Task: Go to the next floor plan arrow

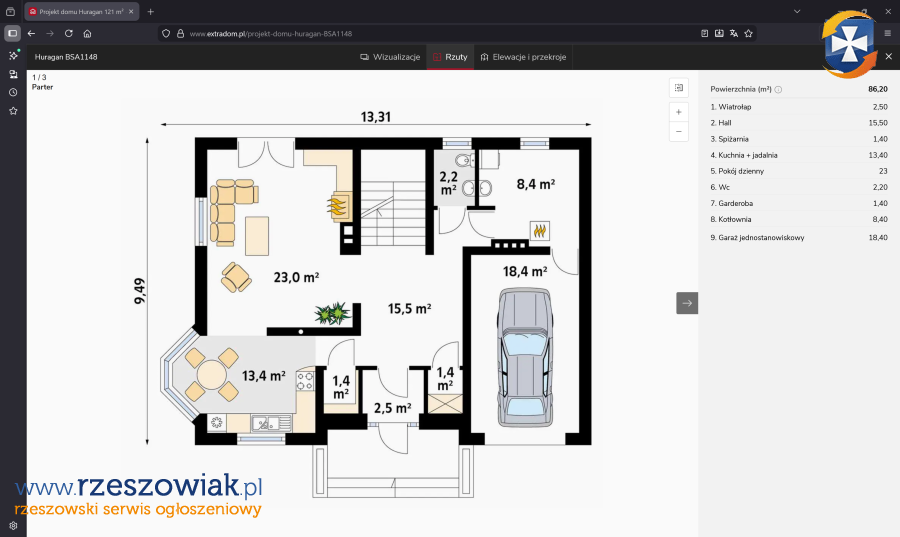Action: [x=687, y=303]
